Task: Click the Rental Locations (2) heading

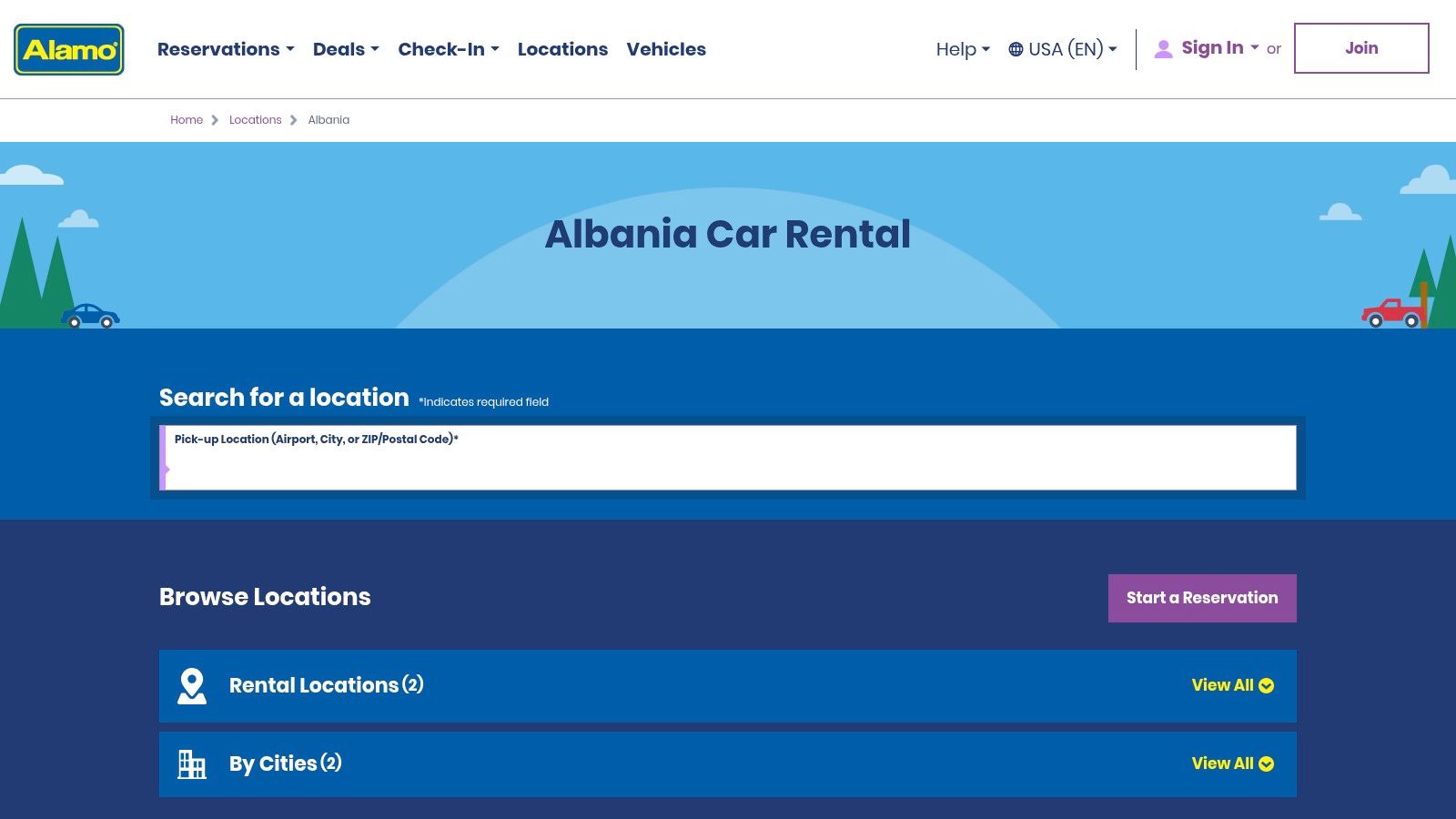Action: coord(327,685)
